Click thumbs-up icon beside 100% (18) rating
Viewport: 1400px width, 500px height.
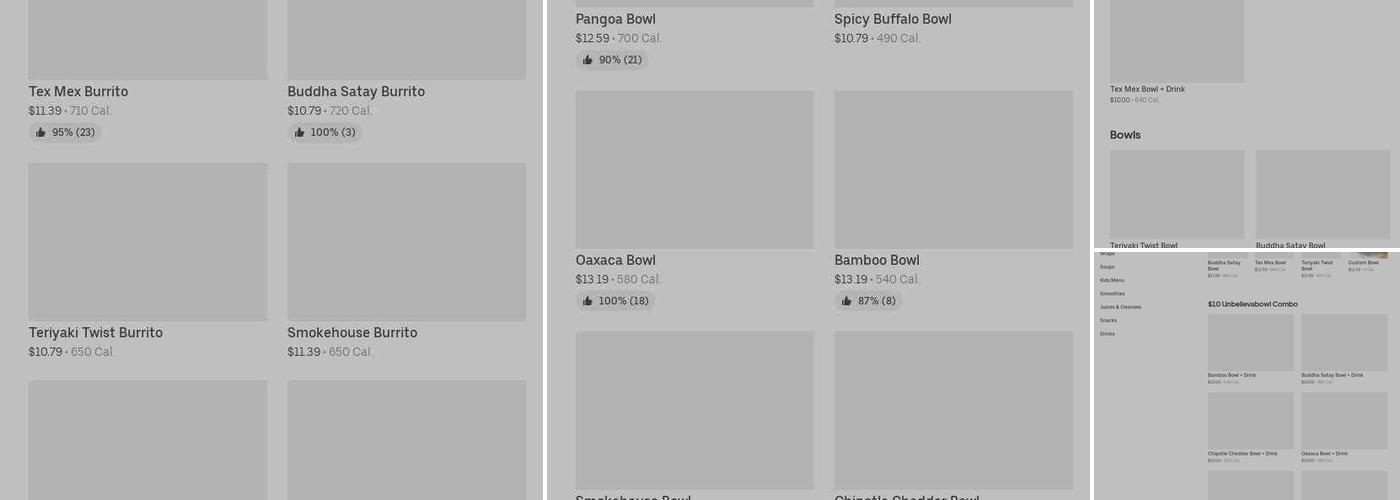[x=588, y=301]
